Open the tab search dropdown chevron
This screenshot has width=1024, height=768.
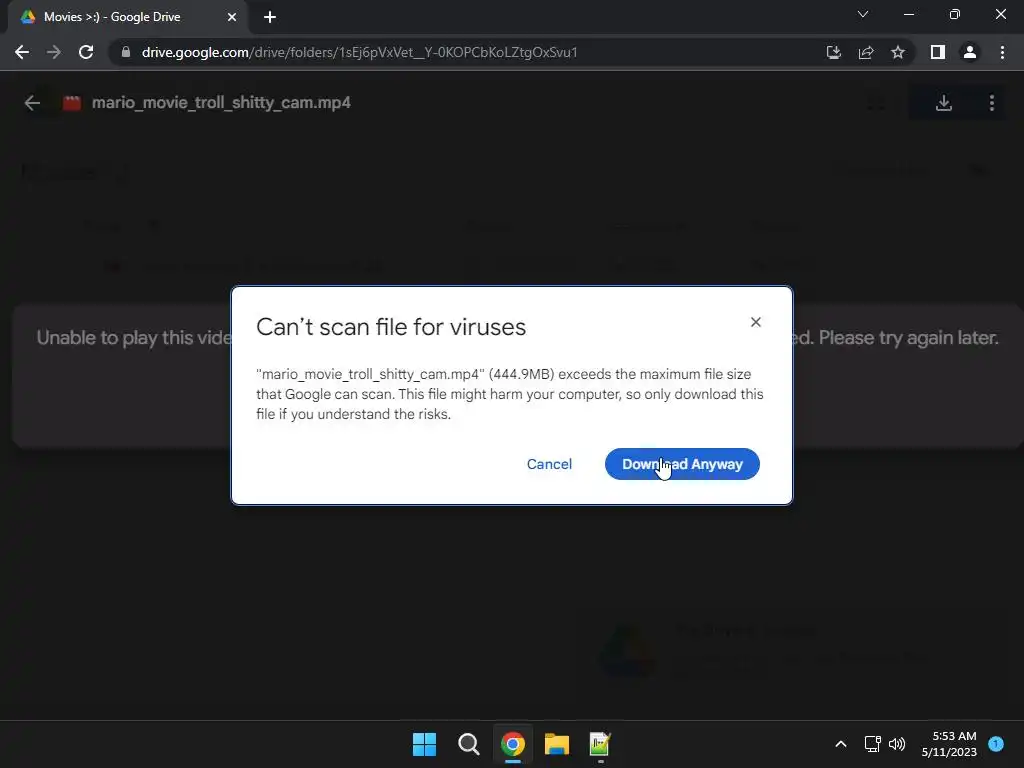tap(863, 14)
